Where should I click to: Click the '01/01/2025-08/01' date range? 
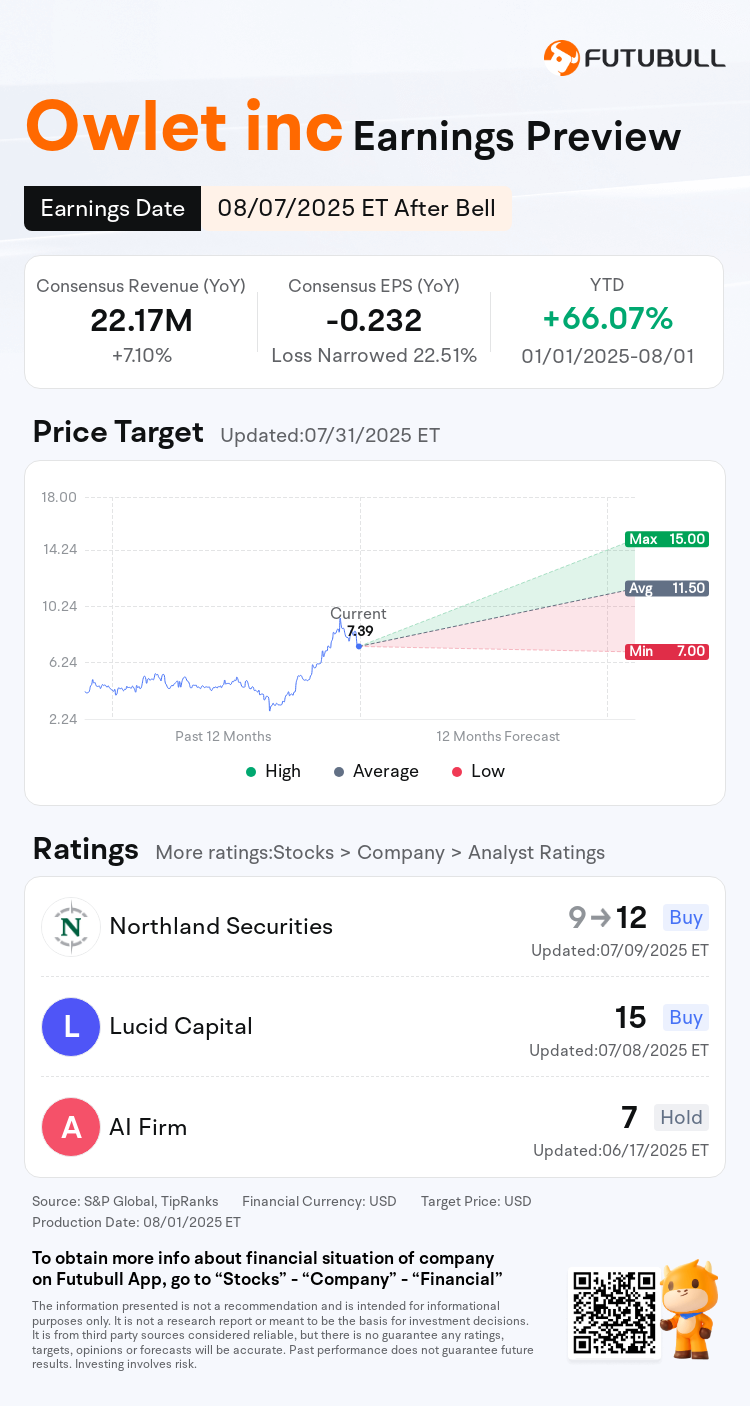click(x=607, y=355)
